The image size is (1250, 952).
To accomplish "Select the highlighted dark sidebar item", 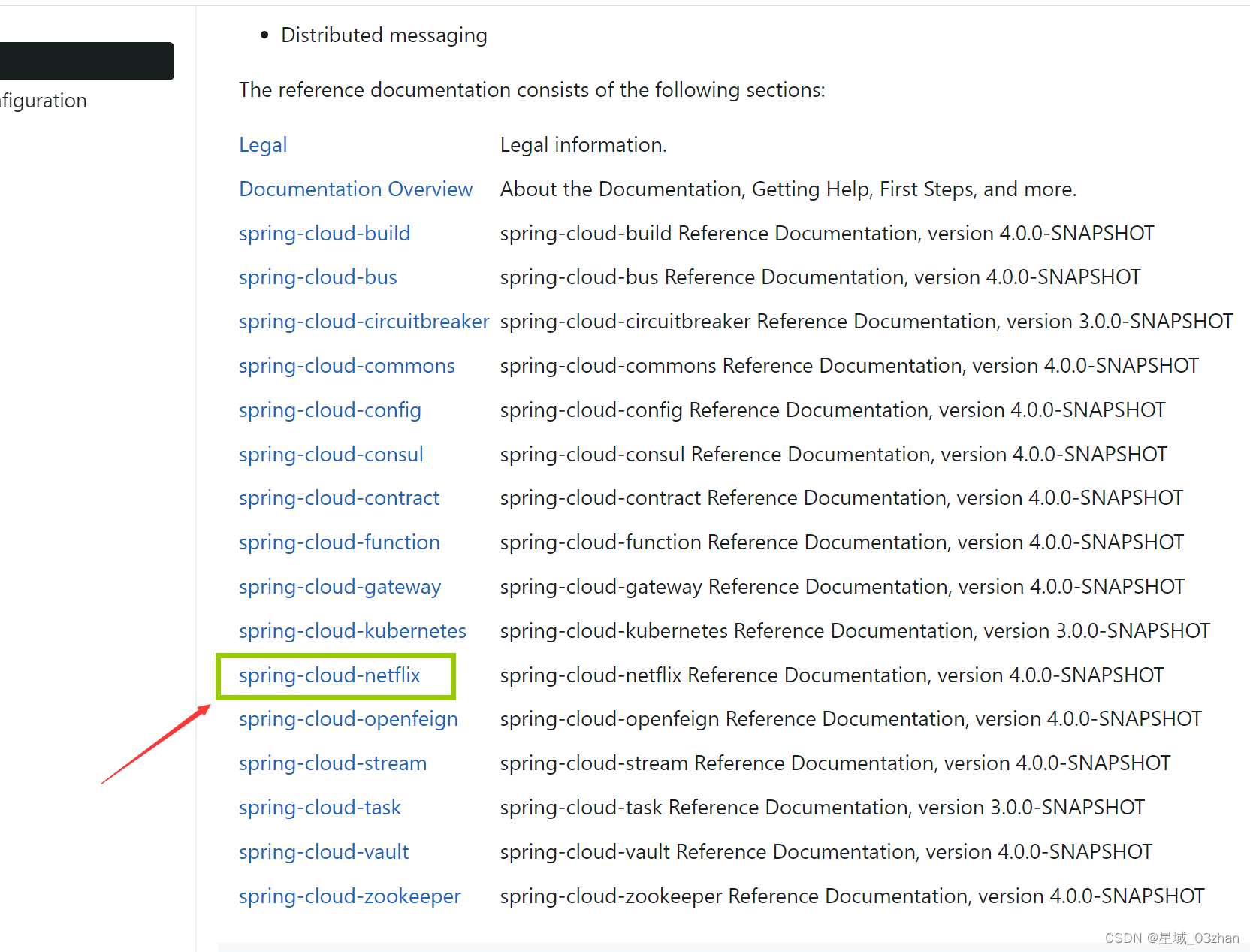I will (x=87, y=61).
